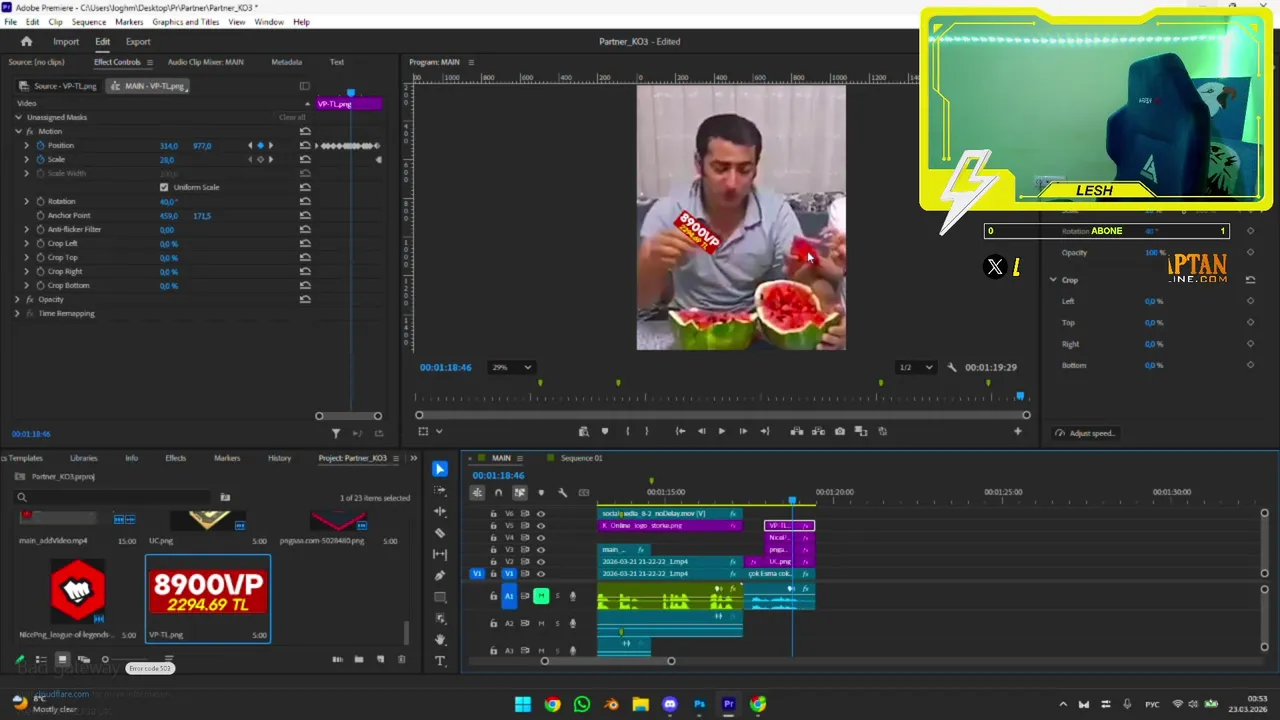Export a frame with the camera icon

(839, 431)
